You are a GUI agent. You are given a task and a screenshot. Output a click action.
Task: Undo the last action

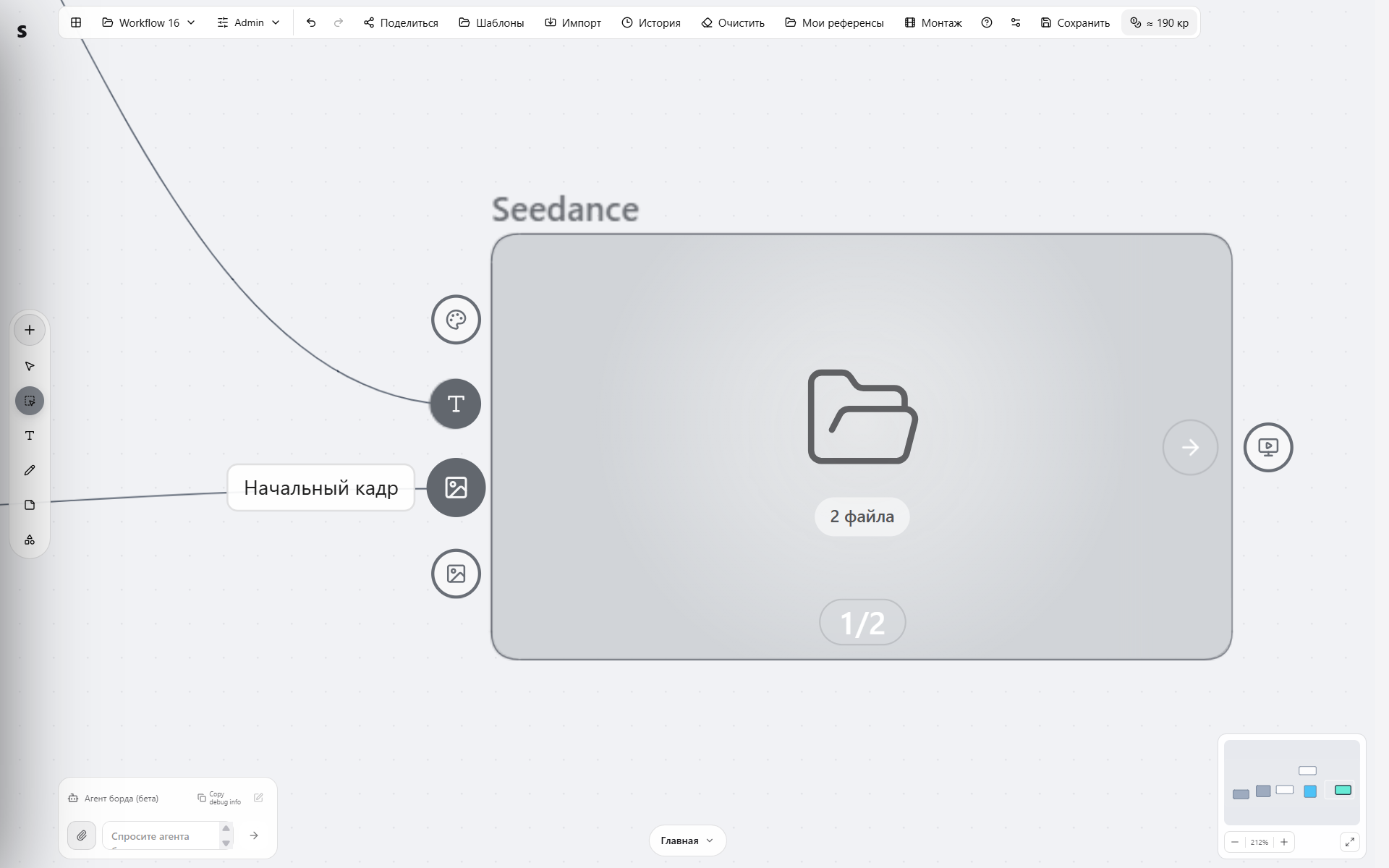point(311,22)
